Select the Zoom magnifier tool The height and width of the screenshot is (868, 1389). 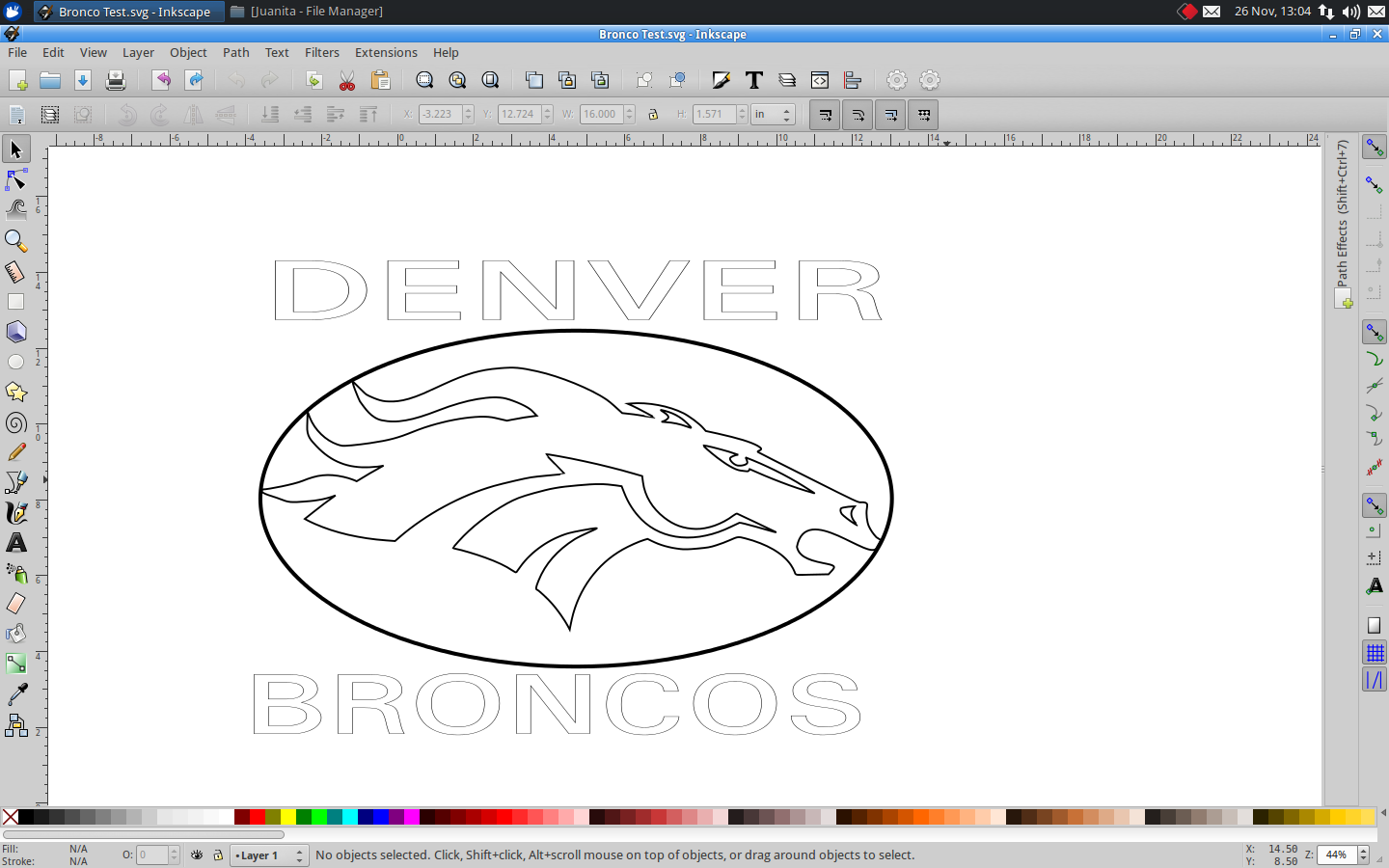16,240
